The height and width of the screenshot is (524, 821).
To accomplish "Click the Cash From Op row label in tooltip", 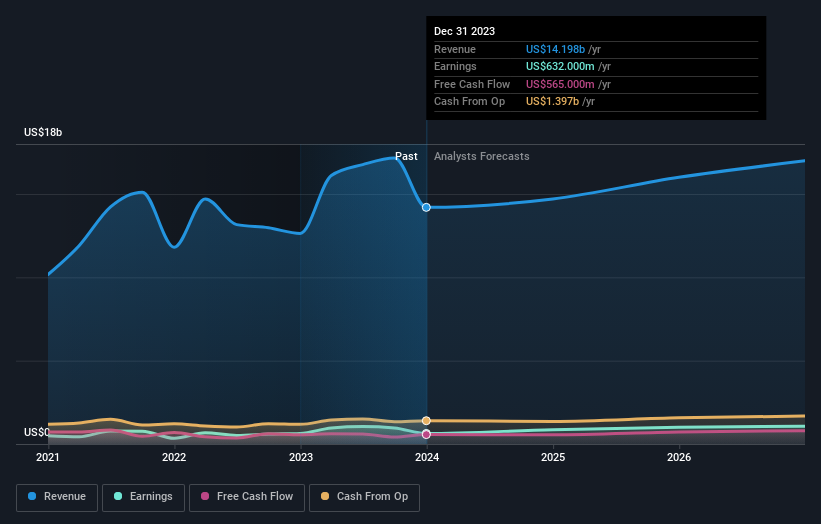I will pyautogui.click(x=470, y=102).
